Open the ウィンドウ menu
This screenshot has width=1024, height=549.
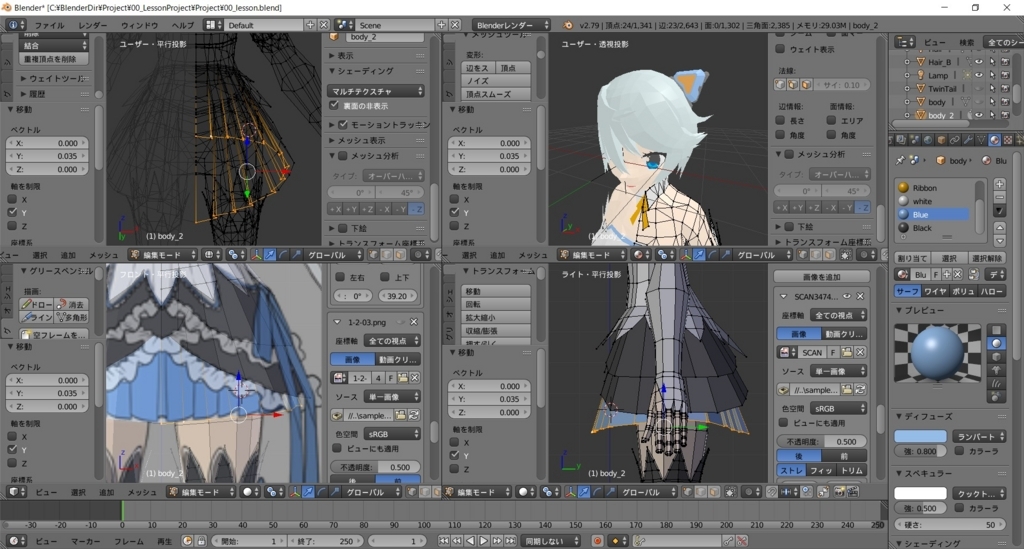[x=140, y=25]
